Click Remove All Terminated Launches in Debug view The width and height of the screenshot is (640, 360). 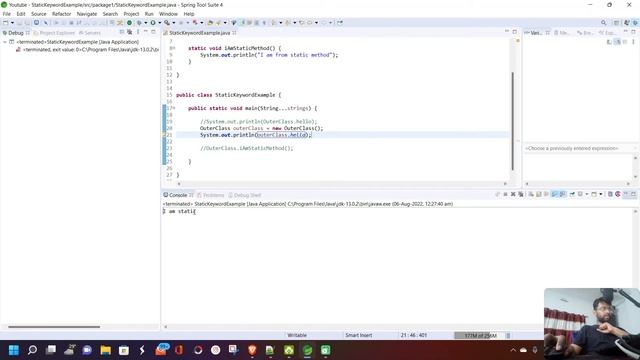[129, 32]
